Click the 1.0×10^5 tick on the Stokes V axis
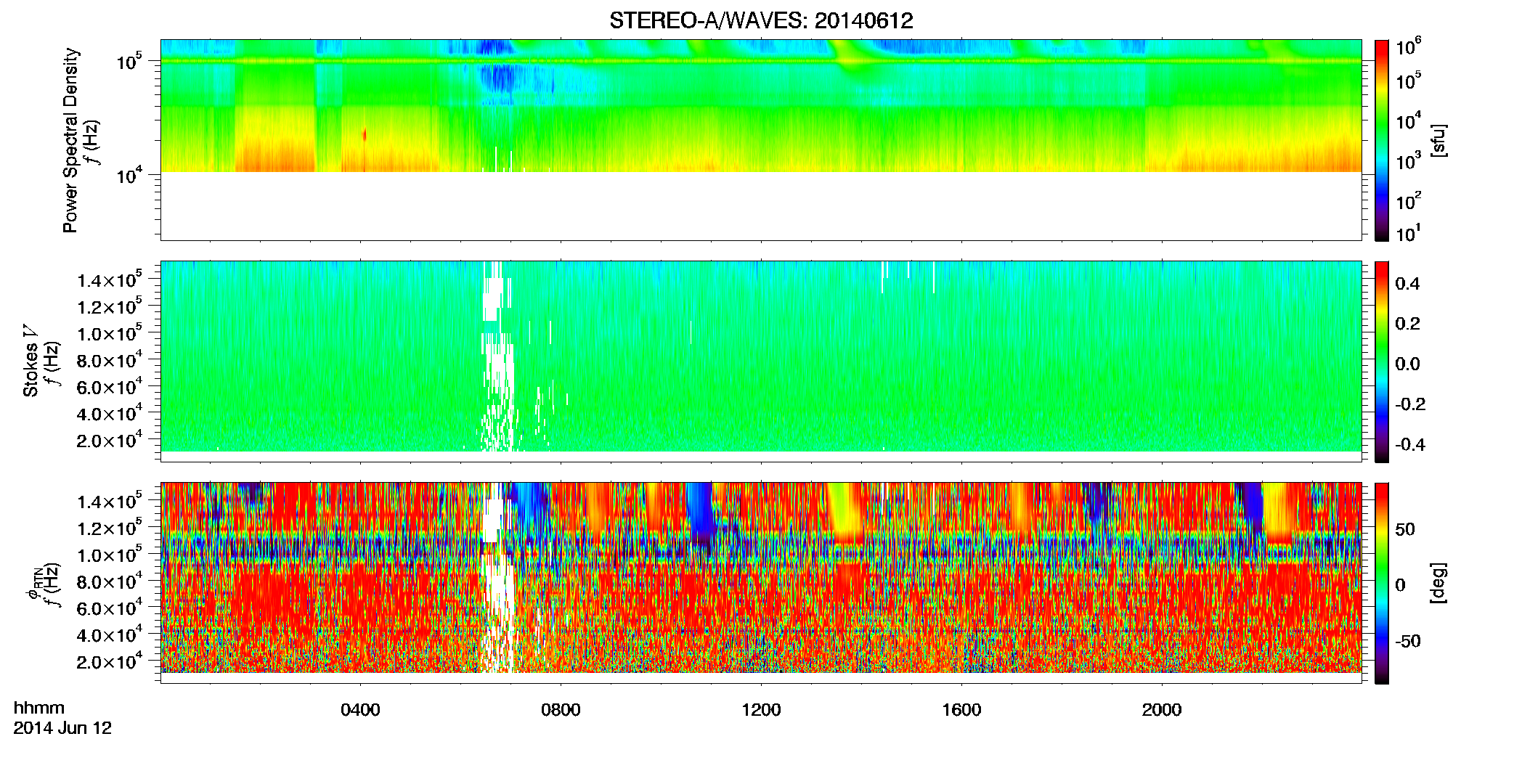Image resolution: width=1522 pixels, height=784 pixels. (x=109, y=333)
